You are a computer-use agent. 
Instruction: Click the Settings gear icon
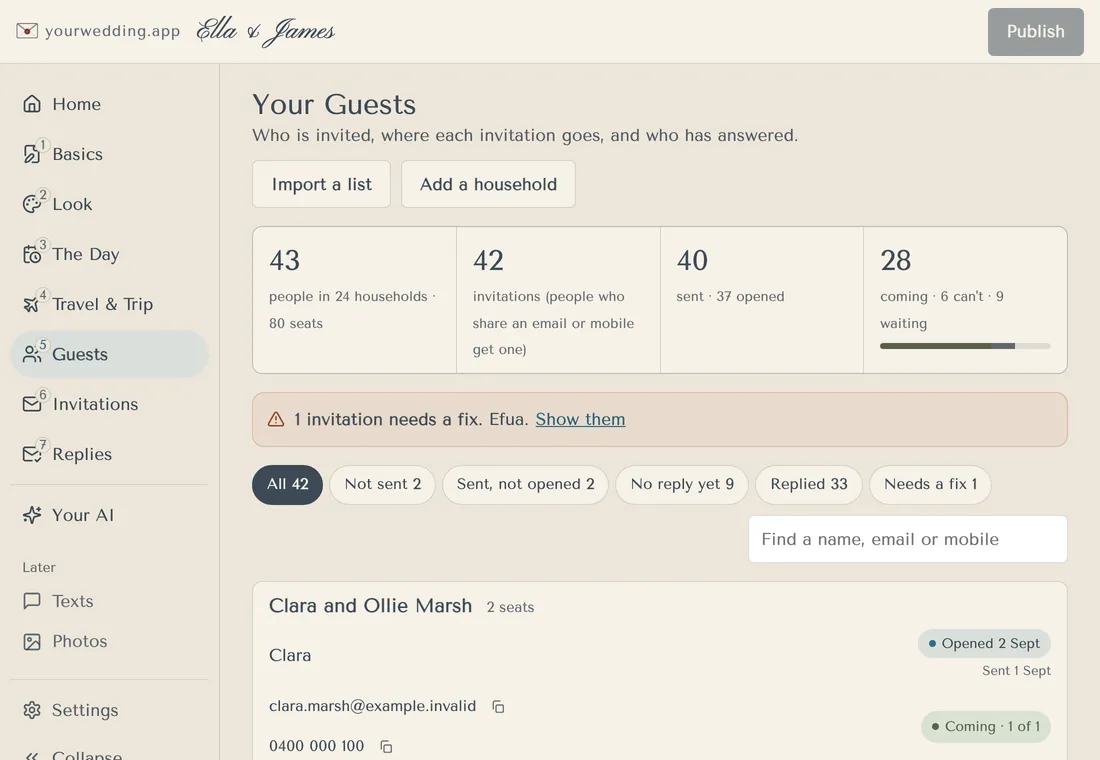click(32, 710)
